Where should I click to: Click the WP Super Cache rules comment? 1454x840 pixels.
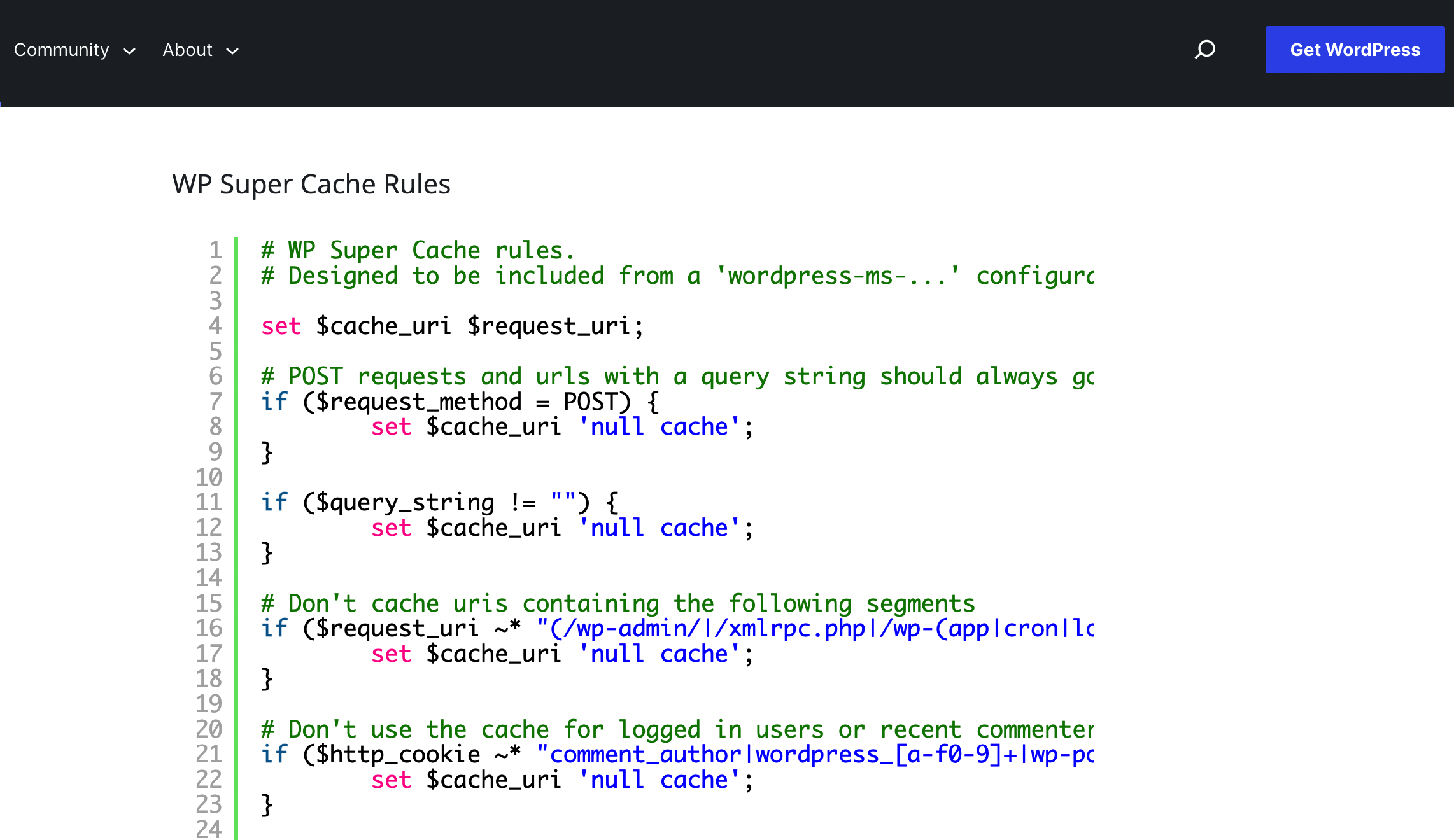tap(417, 249)
